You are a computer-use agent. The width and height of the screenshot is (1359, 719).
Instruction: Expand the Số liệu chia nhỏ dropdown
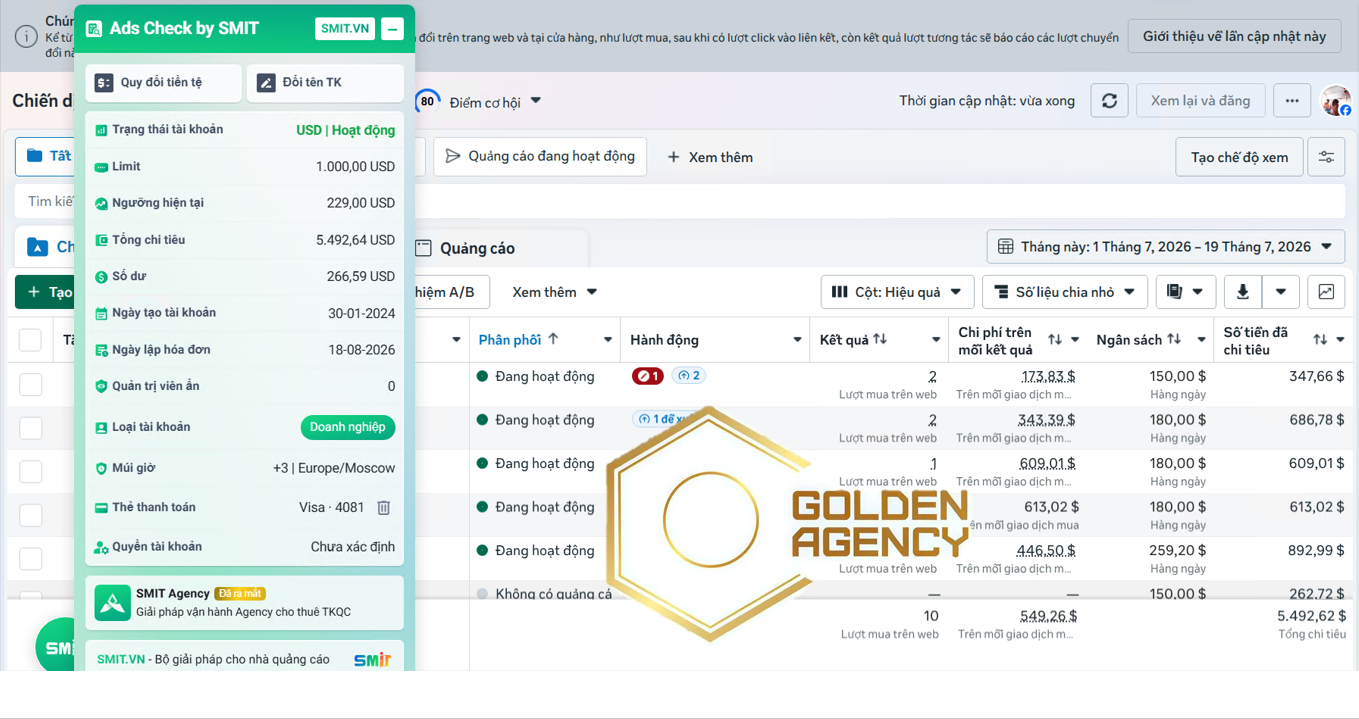click(x=1065, y=292)
